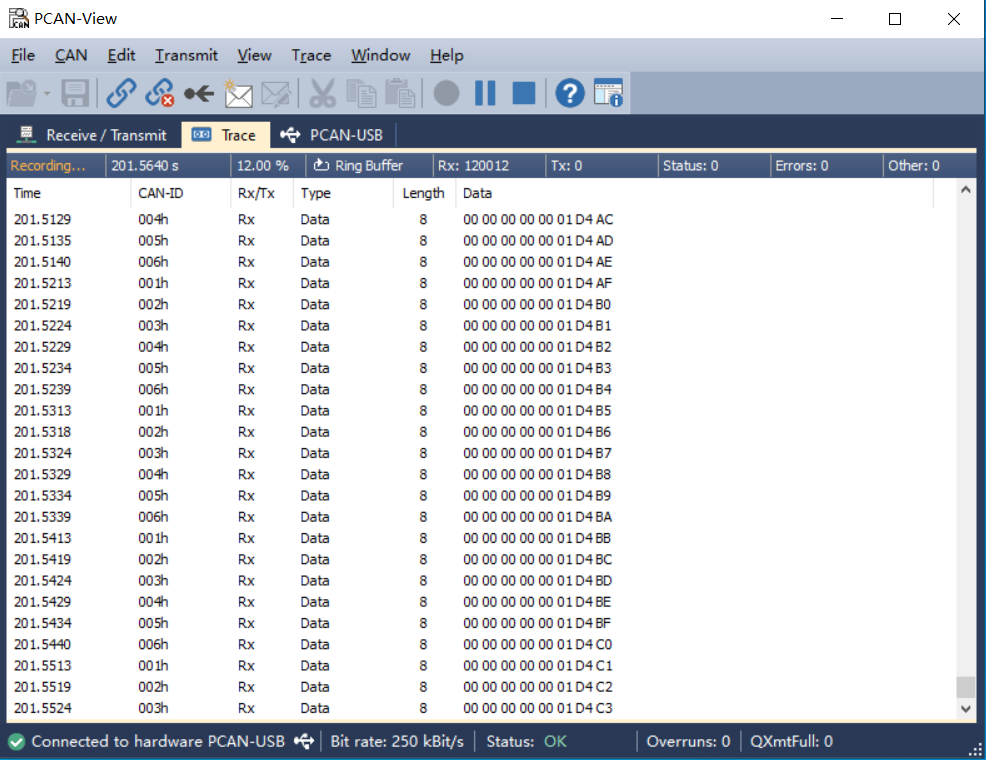Image resolution: width=986 pixels, height=760 pixels.
Task: Select the trace row at 201.5213
Action: point(481,283)
